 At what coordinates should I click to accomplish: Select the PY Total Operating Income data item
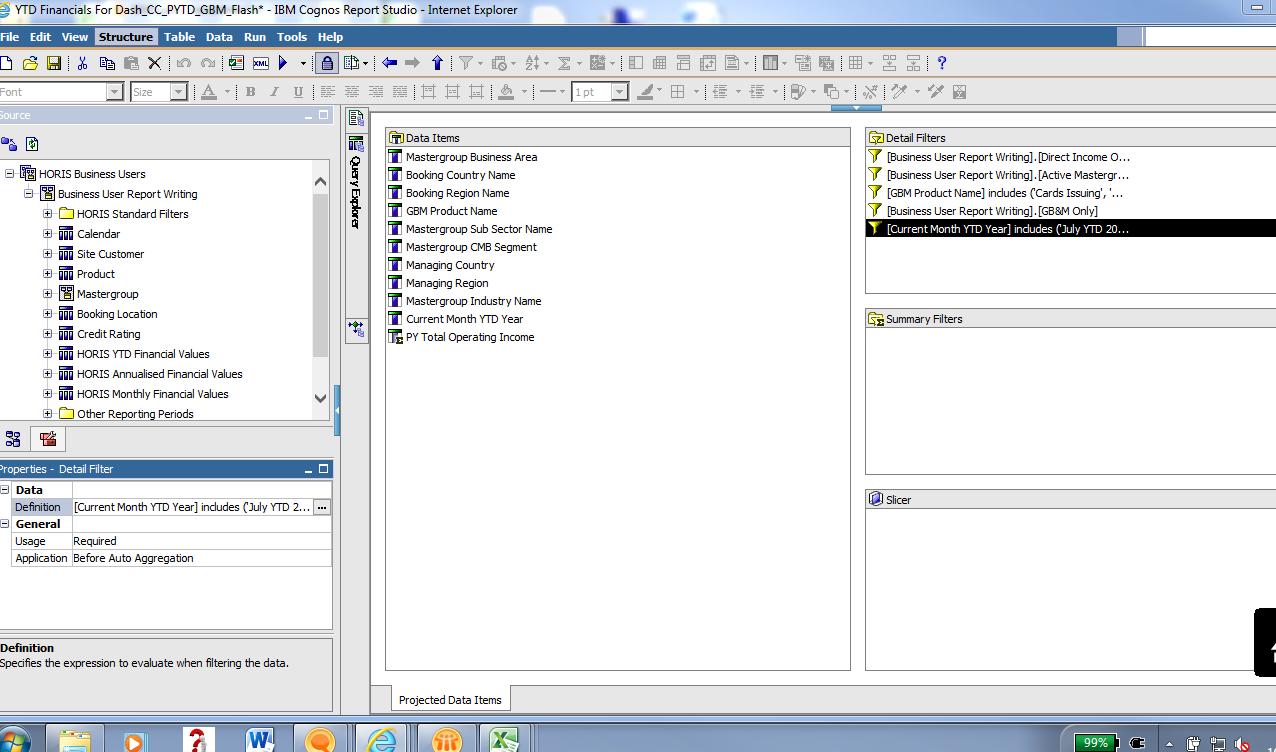click(470, 337)
